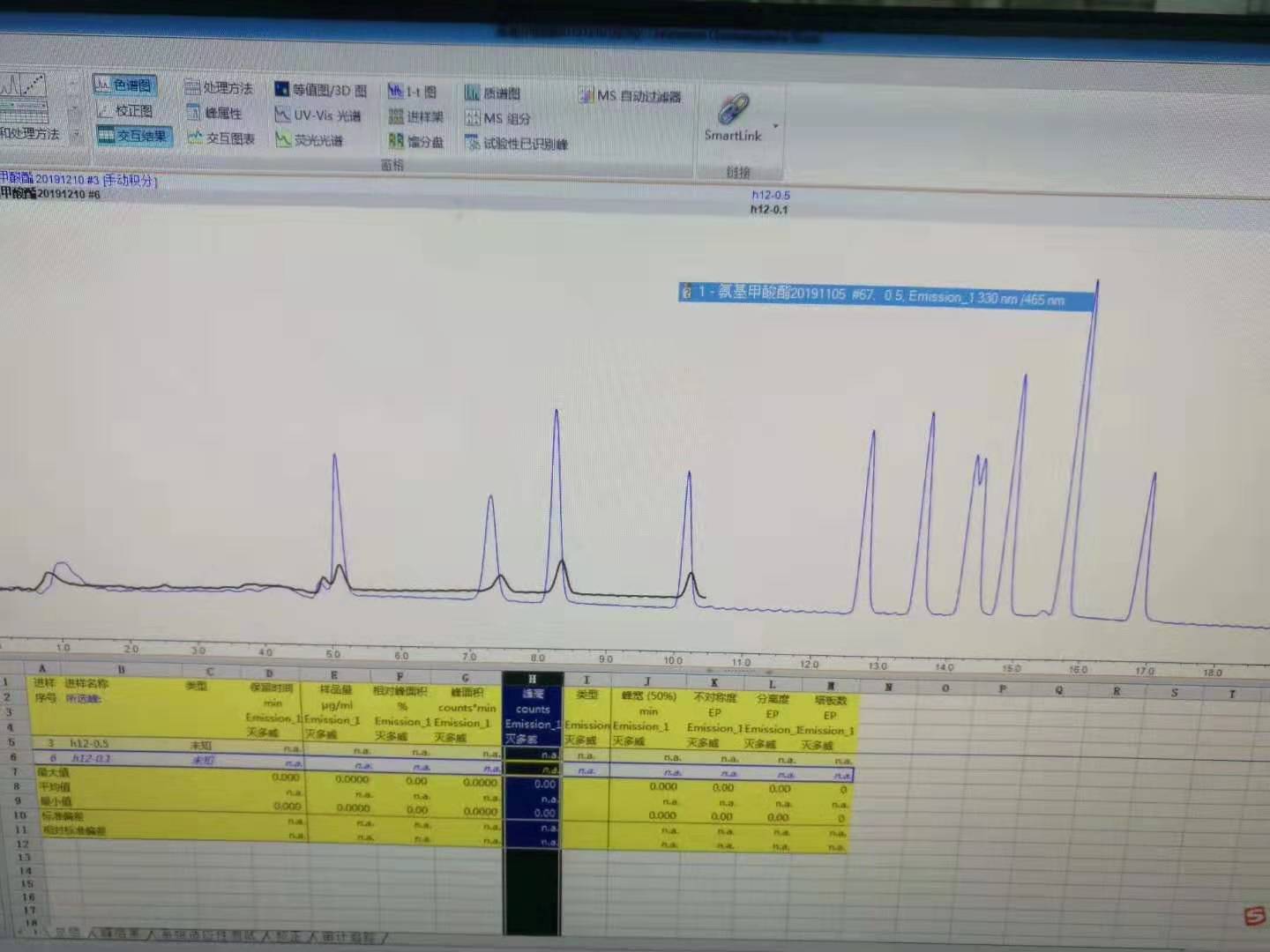The image size is (1270, 952).
Task: Expand the SmartLink dropdown arrow
Action: 775,127
